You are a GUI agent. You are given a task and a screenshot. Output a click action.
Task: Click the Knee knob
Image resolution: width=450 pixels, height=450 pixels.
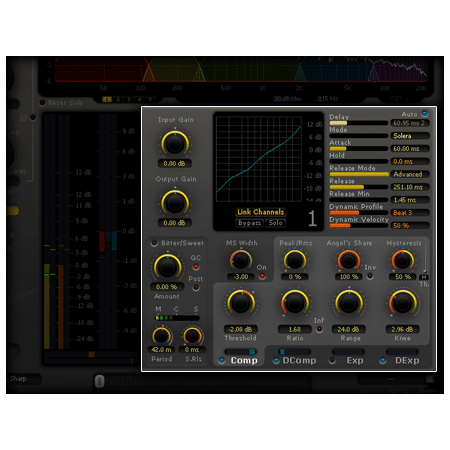point(403,303)
